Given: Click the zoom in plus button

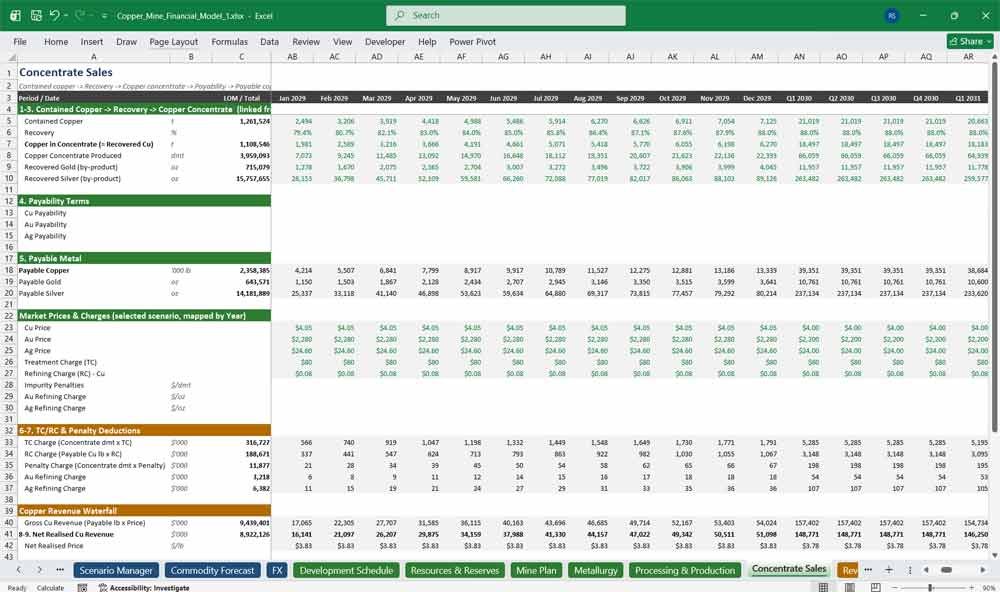Looking at the screenshot, I should pos(970,587).
